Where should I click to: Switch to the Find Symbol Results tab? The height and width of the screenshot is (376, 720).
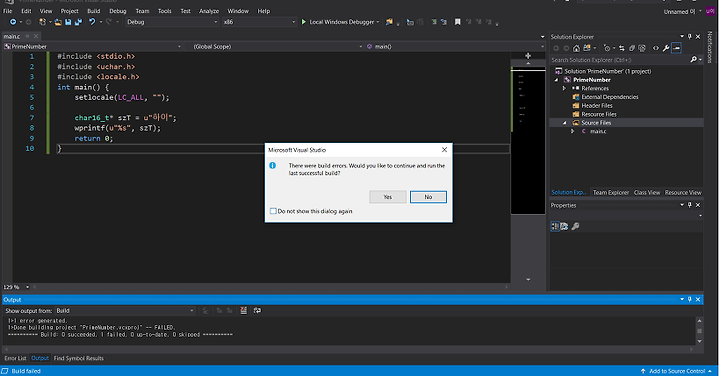click(79, 358)
